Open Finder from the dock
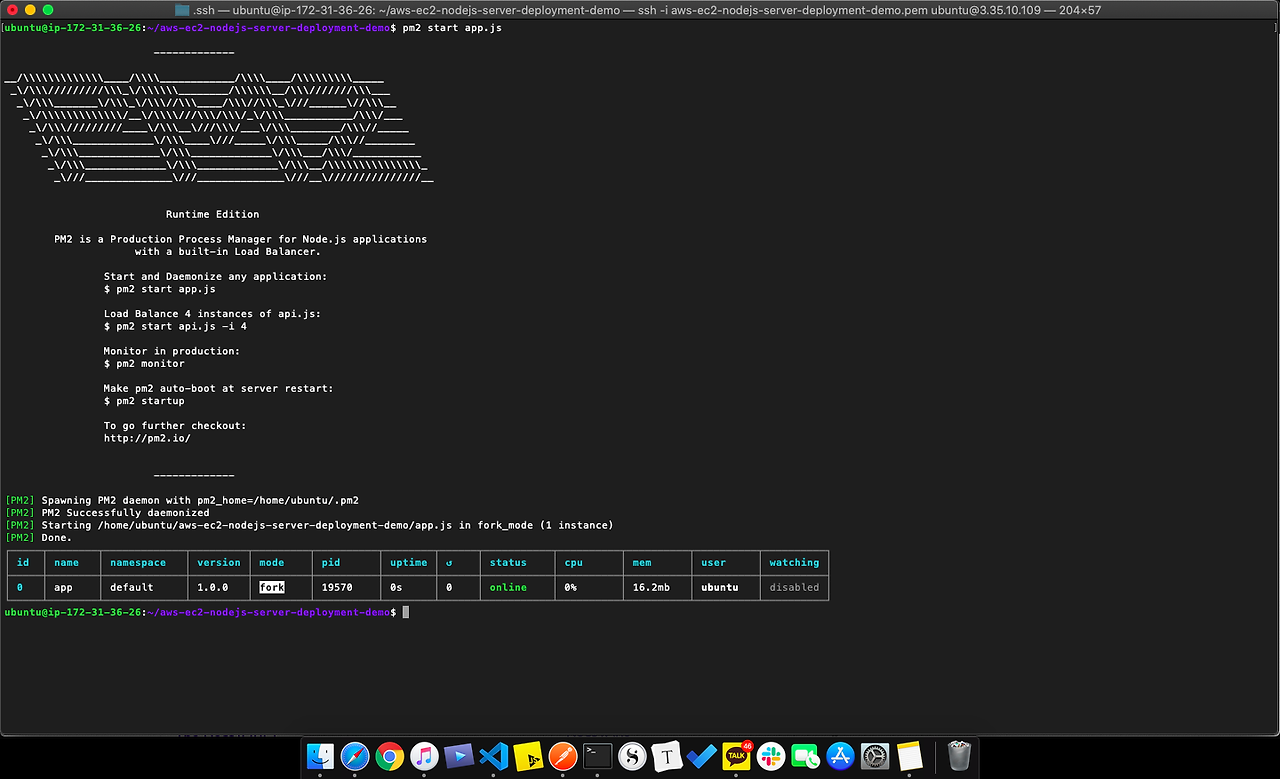The height and width of the screenshot is (779, 1280). click(x=321, y=756)
